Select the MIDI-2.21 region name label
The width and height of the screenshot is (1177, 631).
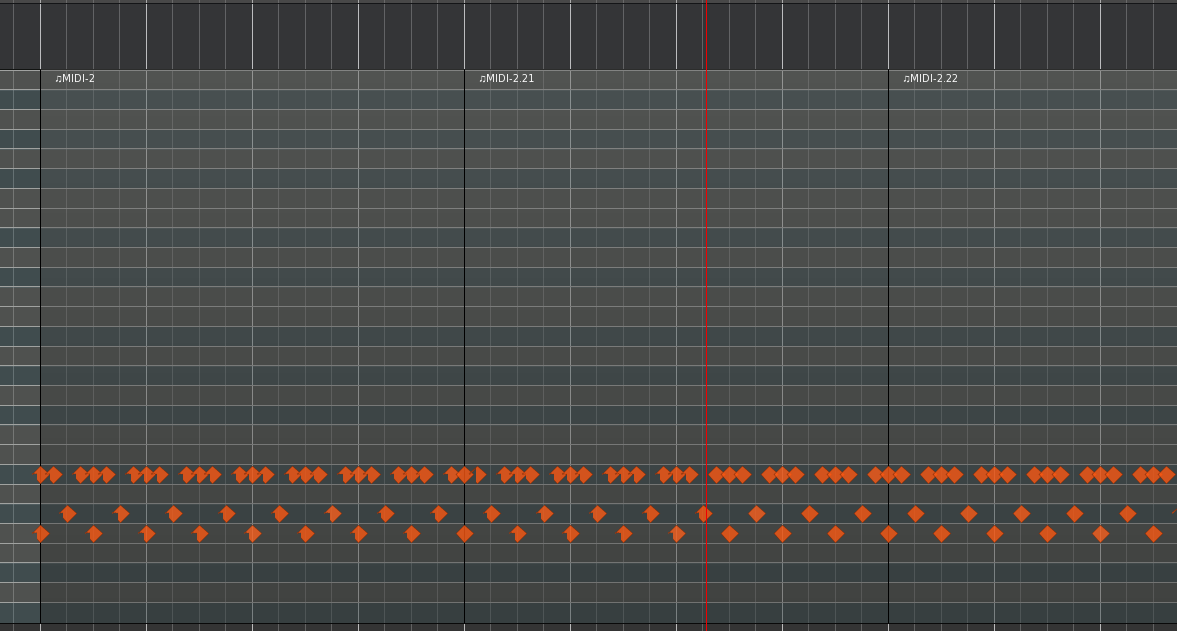click(x=506, y=79)
